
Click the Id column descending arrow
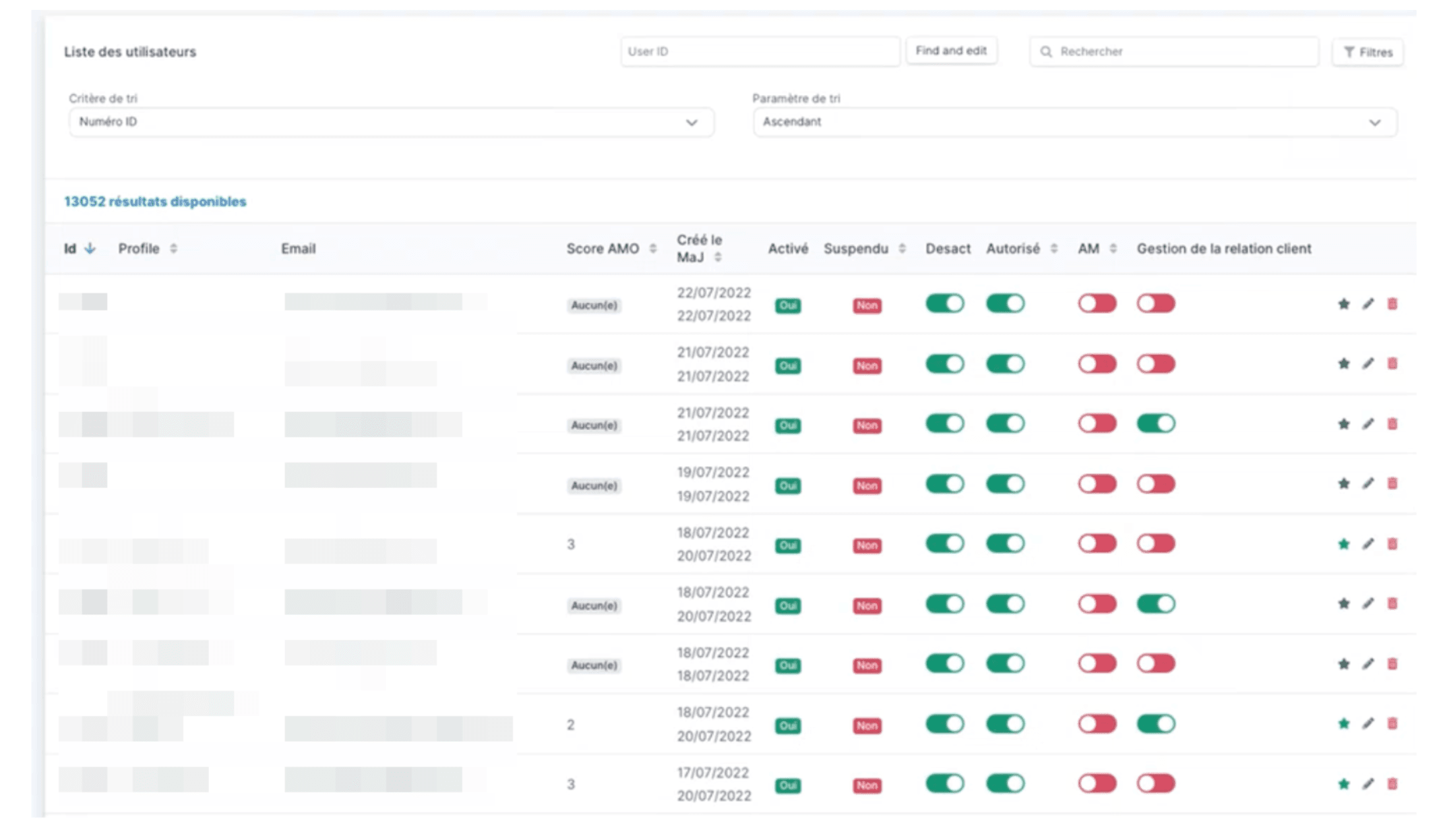90,249
